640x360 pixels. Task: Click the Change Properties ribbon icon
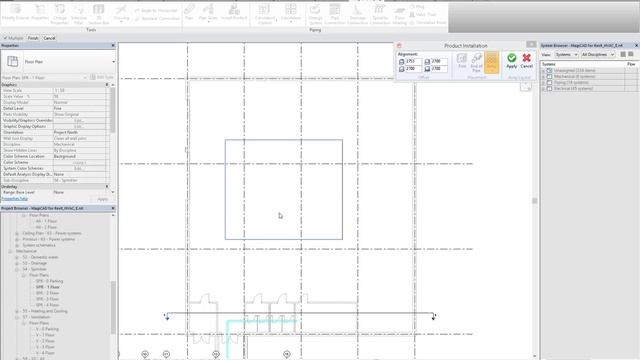click(60, 14)
